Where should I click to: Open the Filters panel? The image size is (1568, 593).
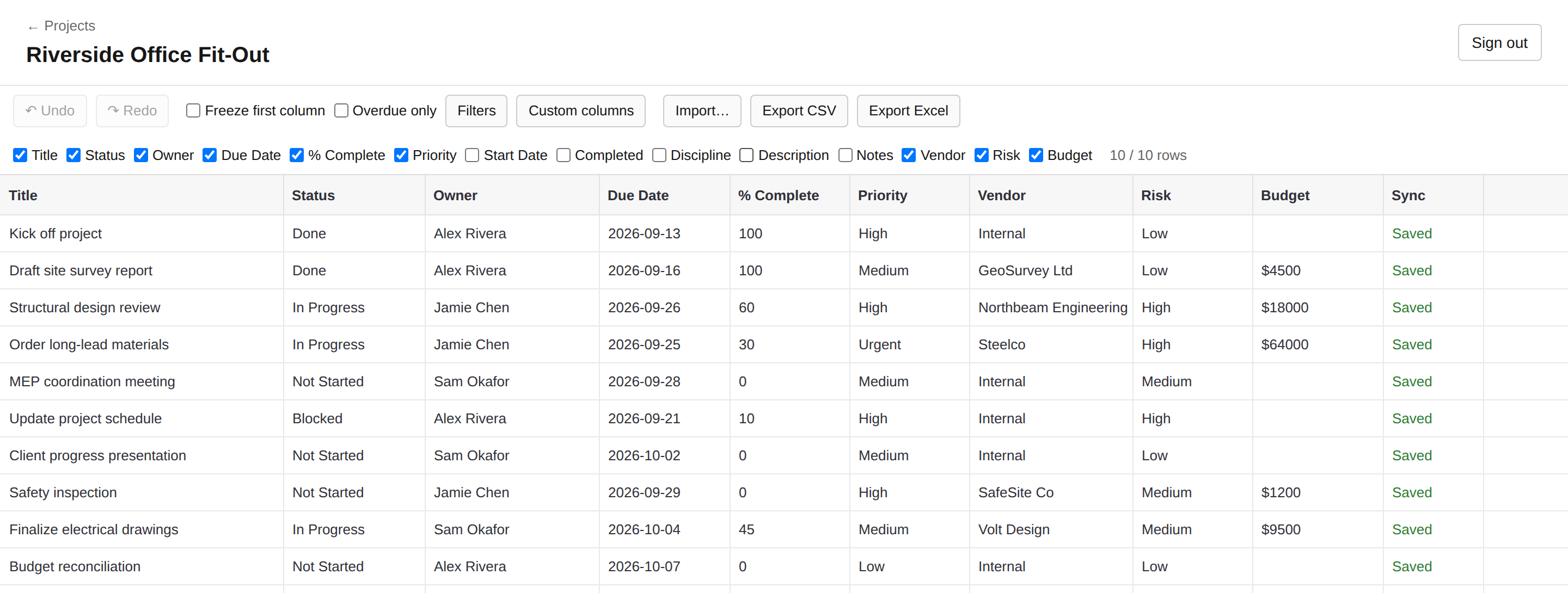[x=476, y=110]
